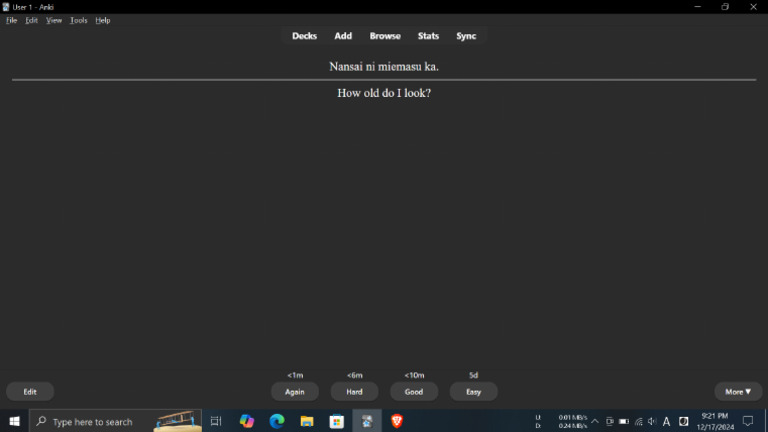
Task: Open Task View from the taskbar
Action: click(x=216, y=421)
